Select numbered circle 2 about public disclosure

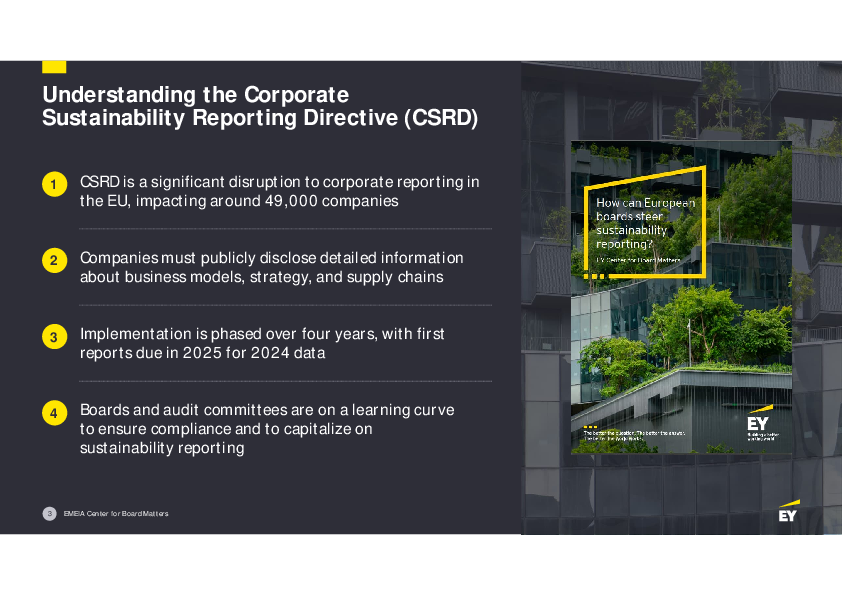(54, 260)
